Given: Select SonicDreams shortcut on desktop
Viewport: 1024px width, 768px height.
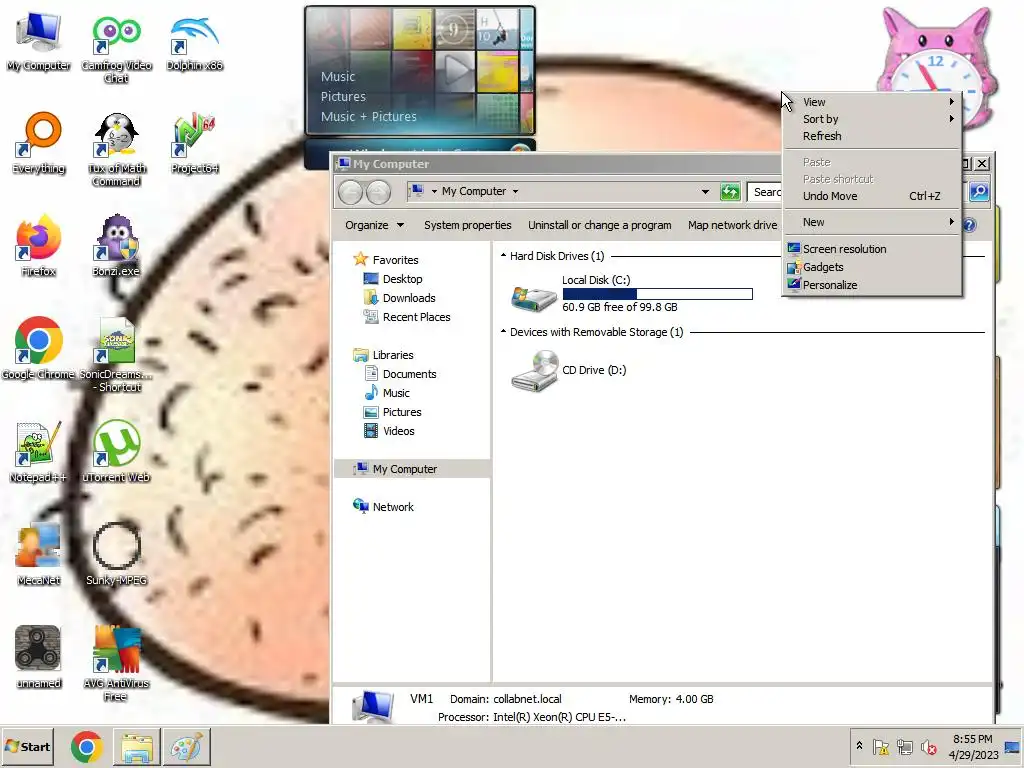Looking at the screenshot, I should pos(116,356).
